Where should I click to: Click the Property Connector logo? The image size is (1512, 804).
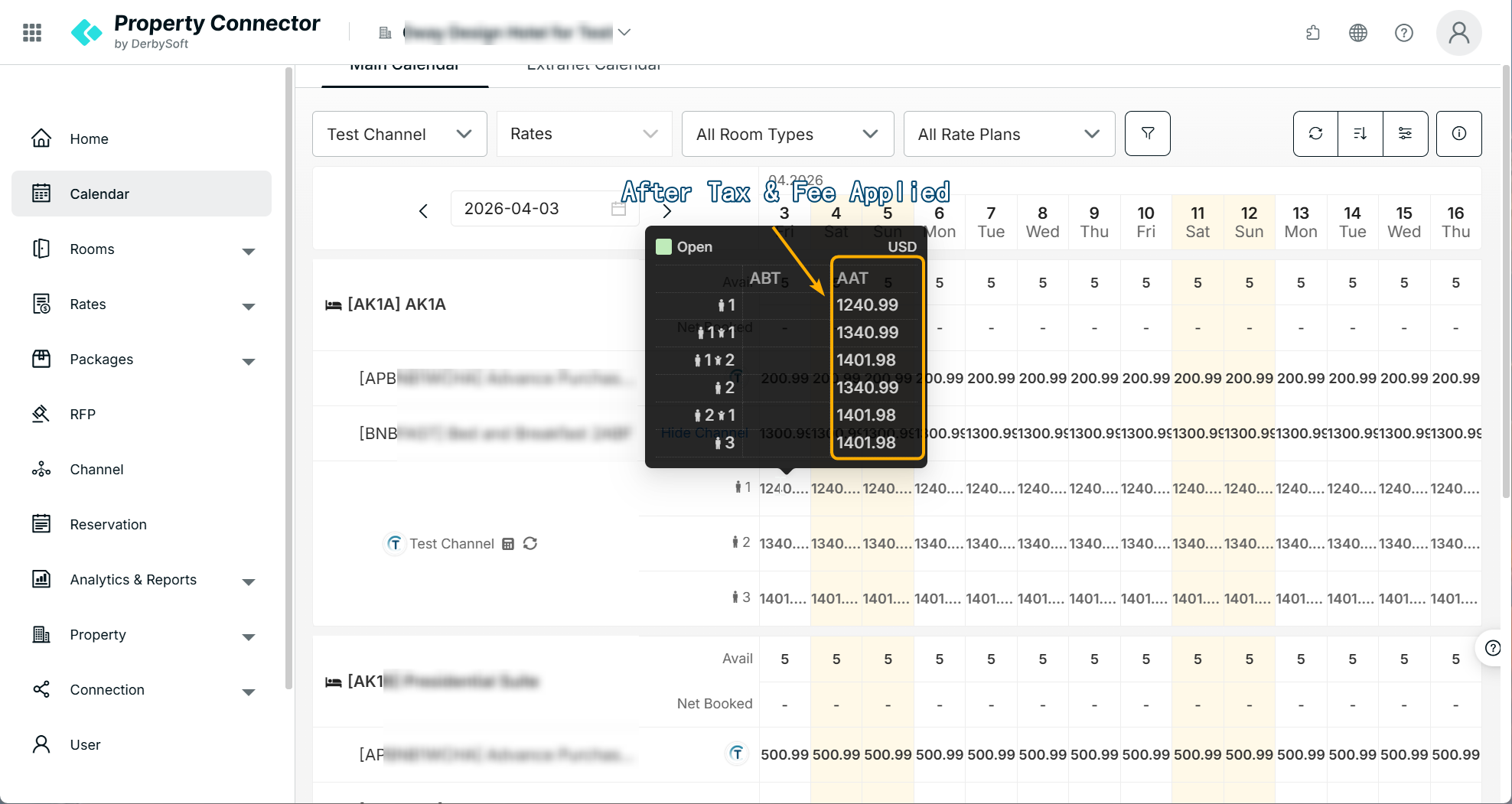coord(195,32)
